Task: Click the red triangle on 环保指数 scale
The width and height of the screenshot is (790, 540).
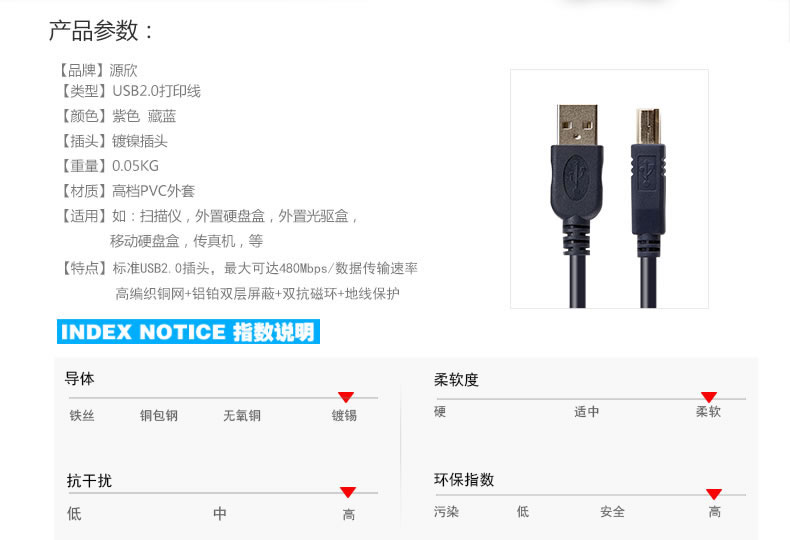Action: (714, 494)
